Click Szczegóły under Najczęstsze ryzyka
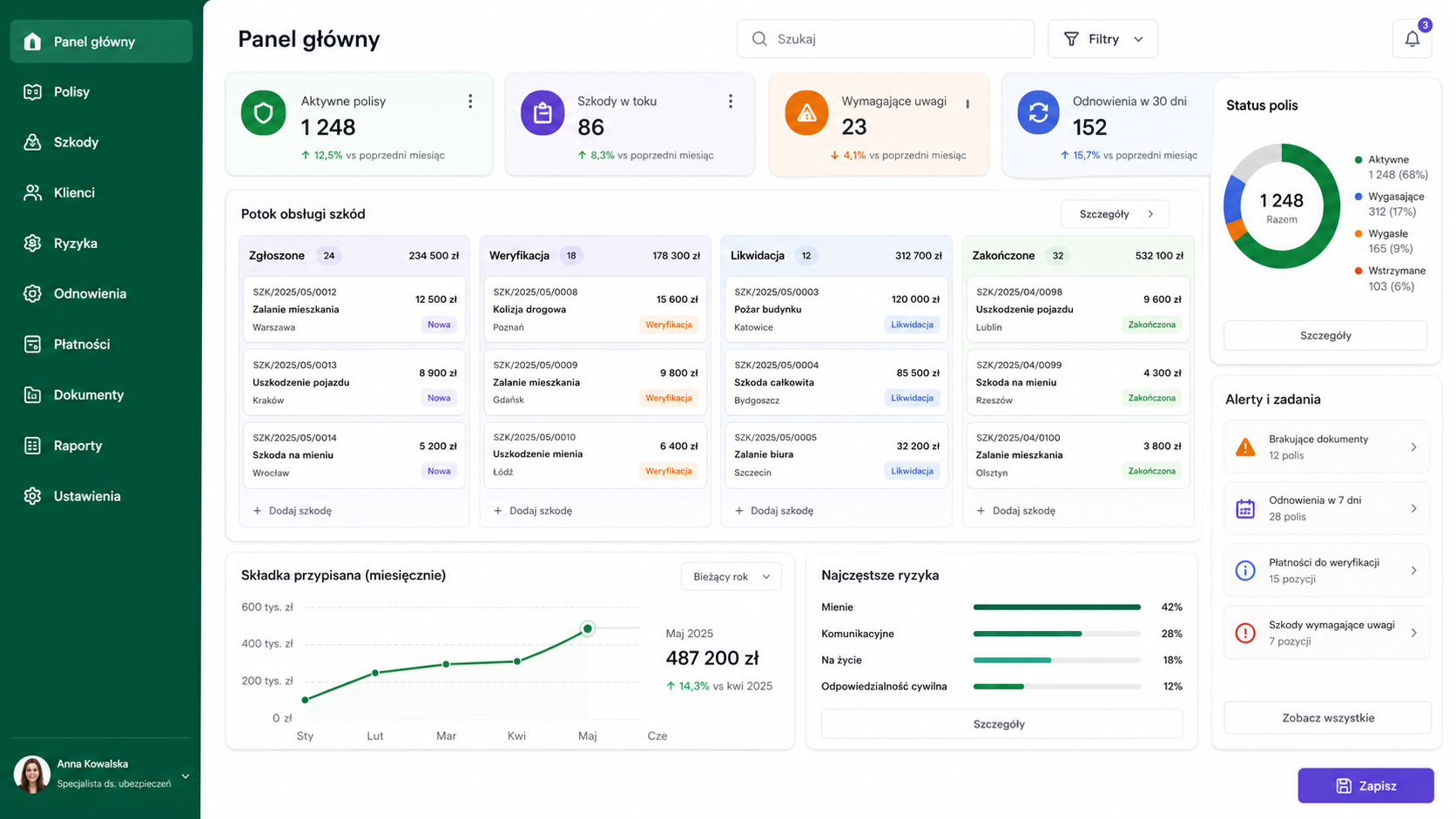This screenshot has height=819, width=1456. click(1001, 724)
